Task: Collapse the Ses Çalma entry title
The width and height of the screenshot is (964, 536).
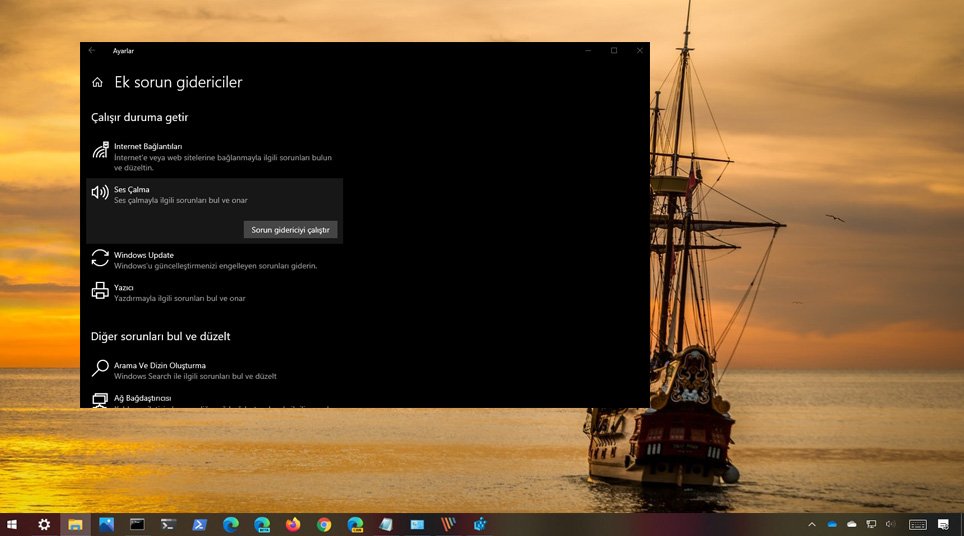Action: point(132,189)
